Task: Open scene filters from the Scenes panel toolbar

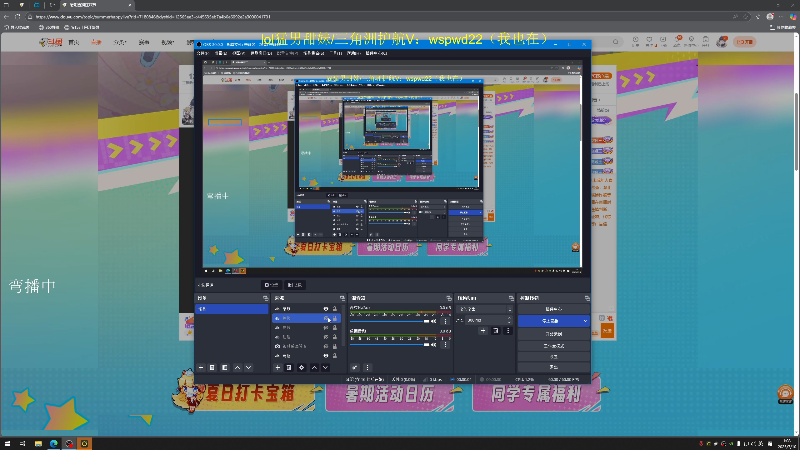Action: pyautogui.click(x=224, y=367)
